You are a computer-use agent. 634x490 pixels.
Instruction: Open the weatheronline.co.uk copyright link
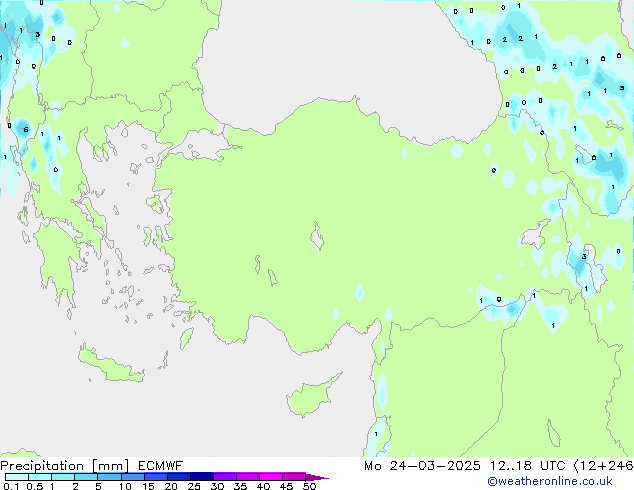point(549,481)
